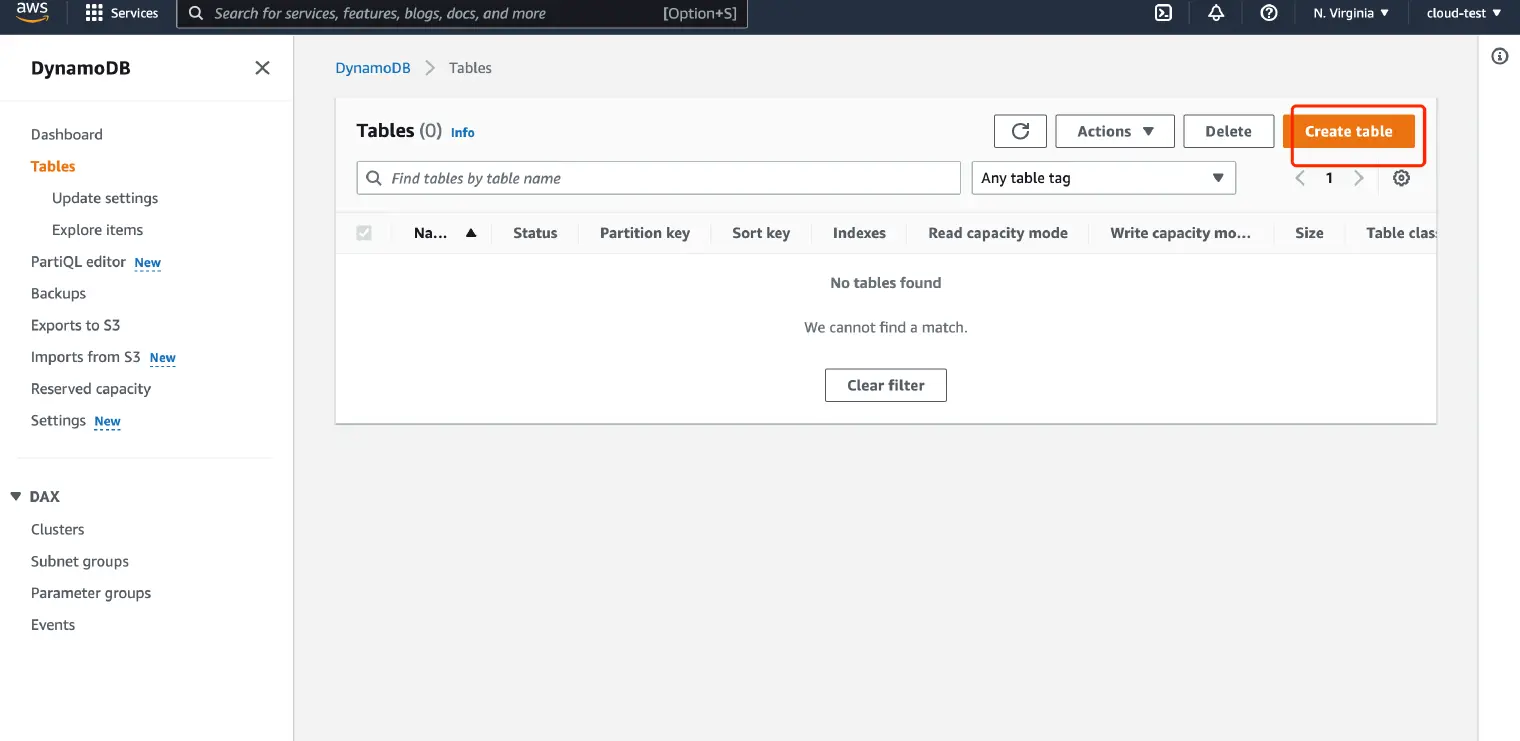Open the cloud-test account menu
The width and height of the screenshot is (1520, 741).
click(1464, 13)
